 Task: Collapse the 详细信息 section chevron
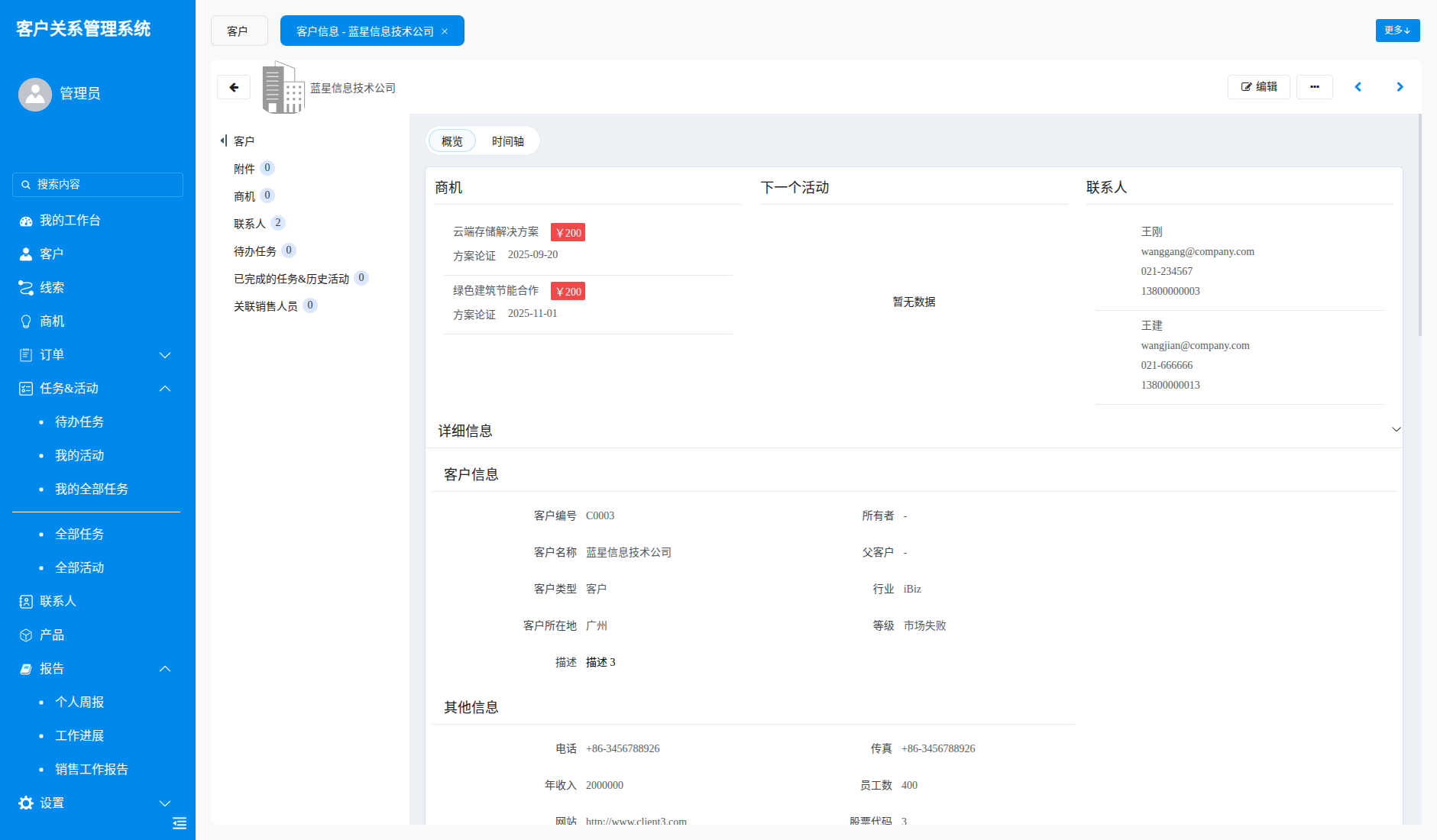(1396, 429)
